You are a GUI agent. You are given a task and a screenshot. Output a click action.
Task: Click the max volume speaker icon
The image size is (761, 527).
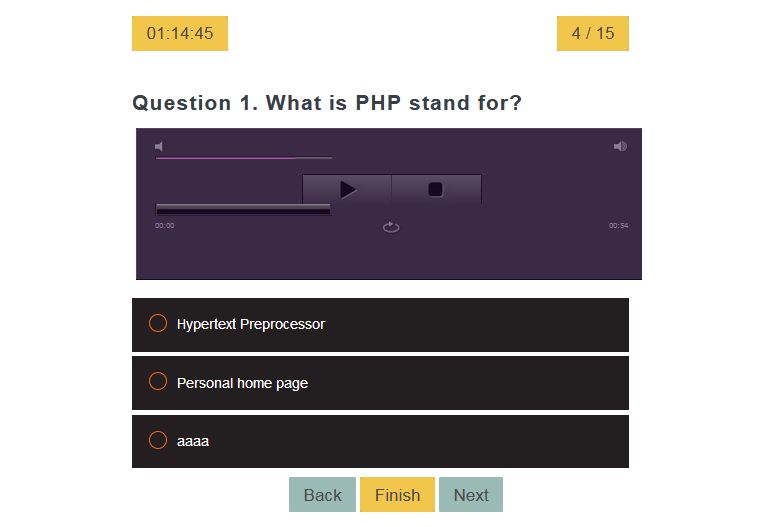pyautogui.click(x=620, y=147)
